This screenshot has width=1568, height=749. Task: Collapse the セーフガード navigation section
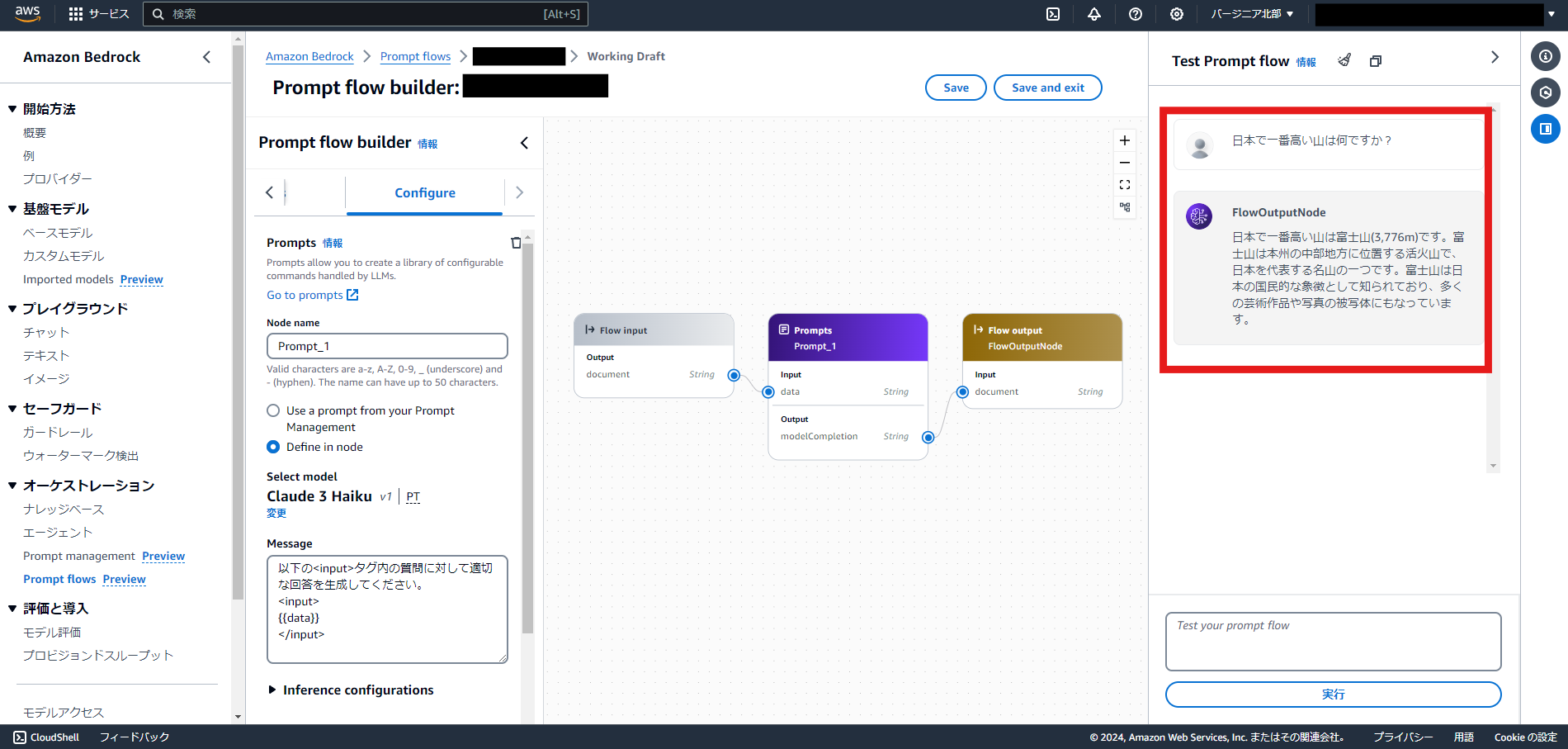pos(12,409)
